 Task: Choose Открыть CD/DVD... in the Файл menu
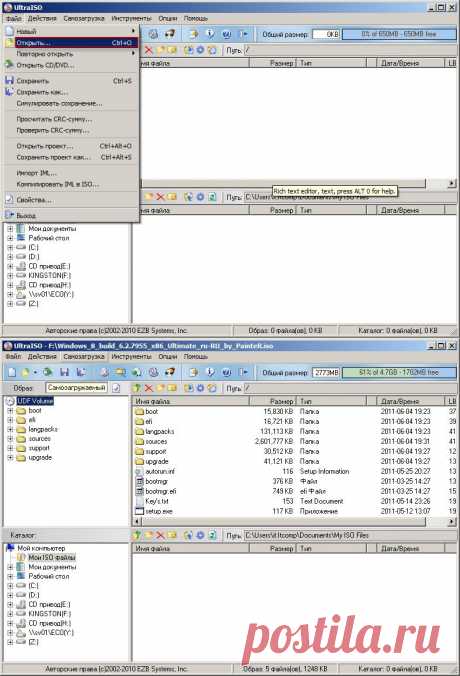click(72, 65)
